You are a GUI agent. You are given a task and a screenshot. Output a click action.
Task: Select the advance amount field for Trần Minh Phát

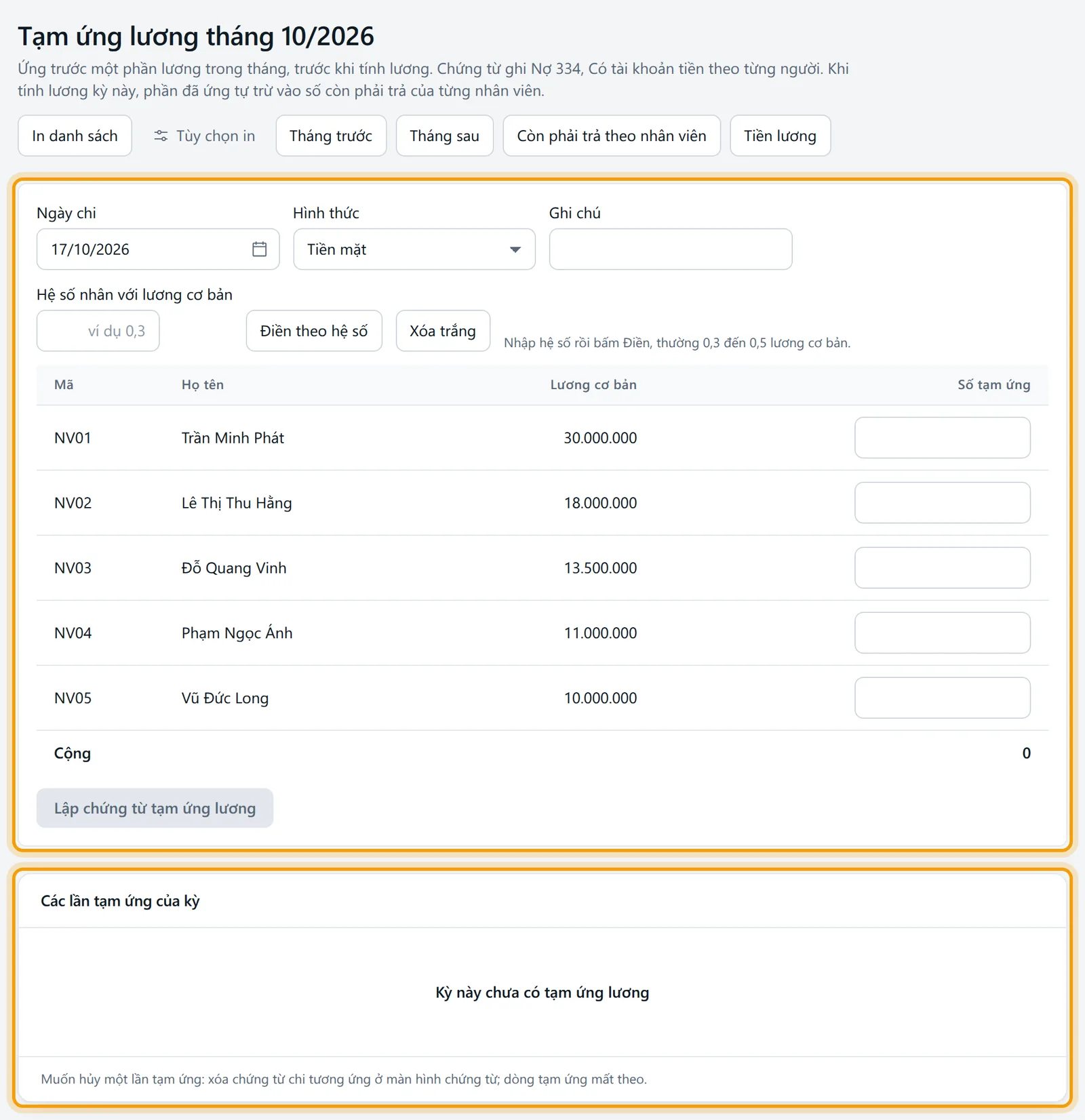click(x=942, y=437)
